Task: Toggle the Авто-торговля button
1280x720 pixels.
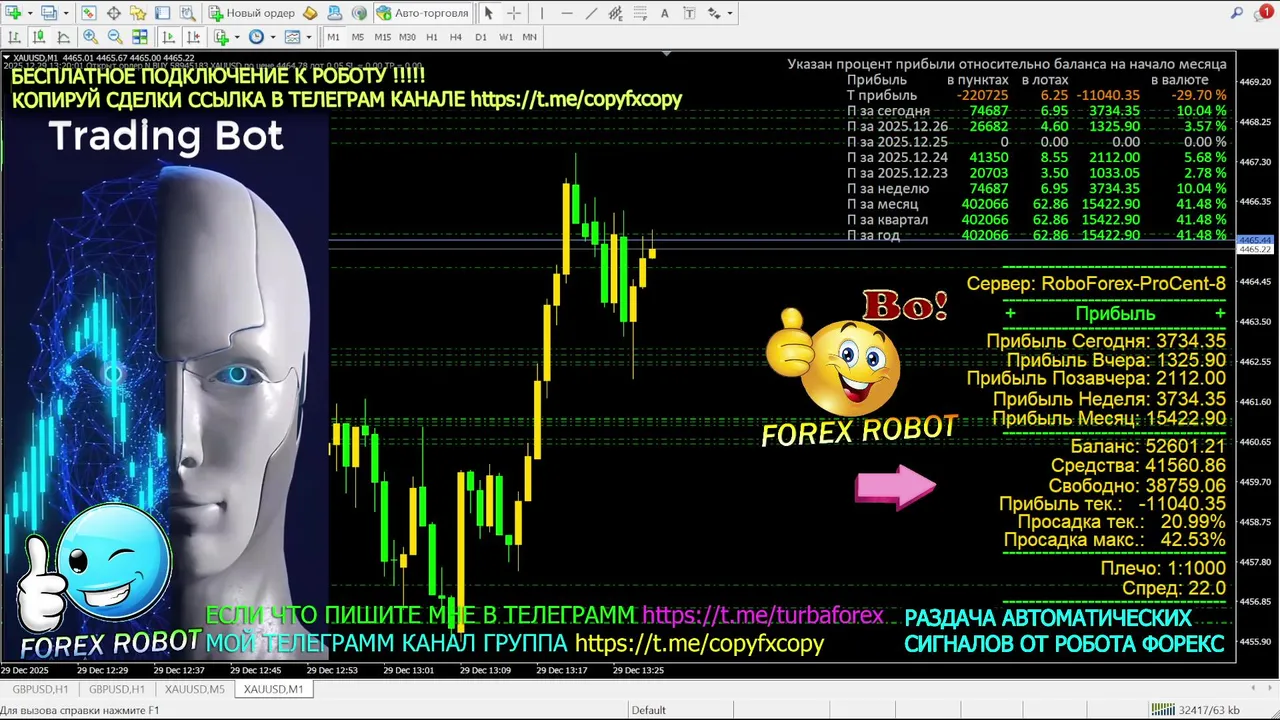Action: 423,13
